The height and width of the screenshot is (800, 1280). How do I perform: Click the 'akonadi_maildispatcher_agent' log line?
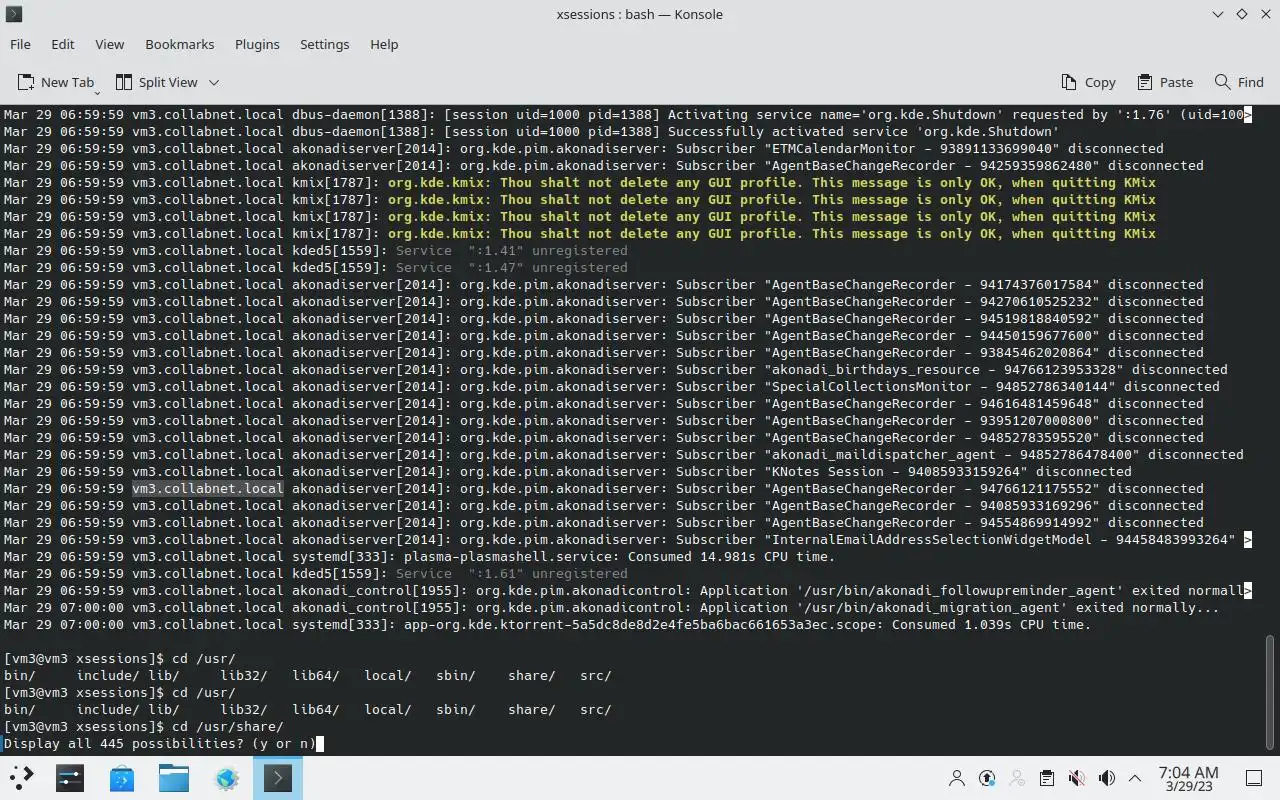(623, 455)
